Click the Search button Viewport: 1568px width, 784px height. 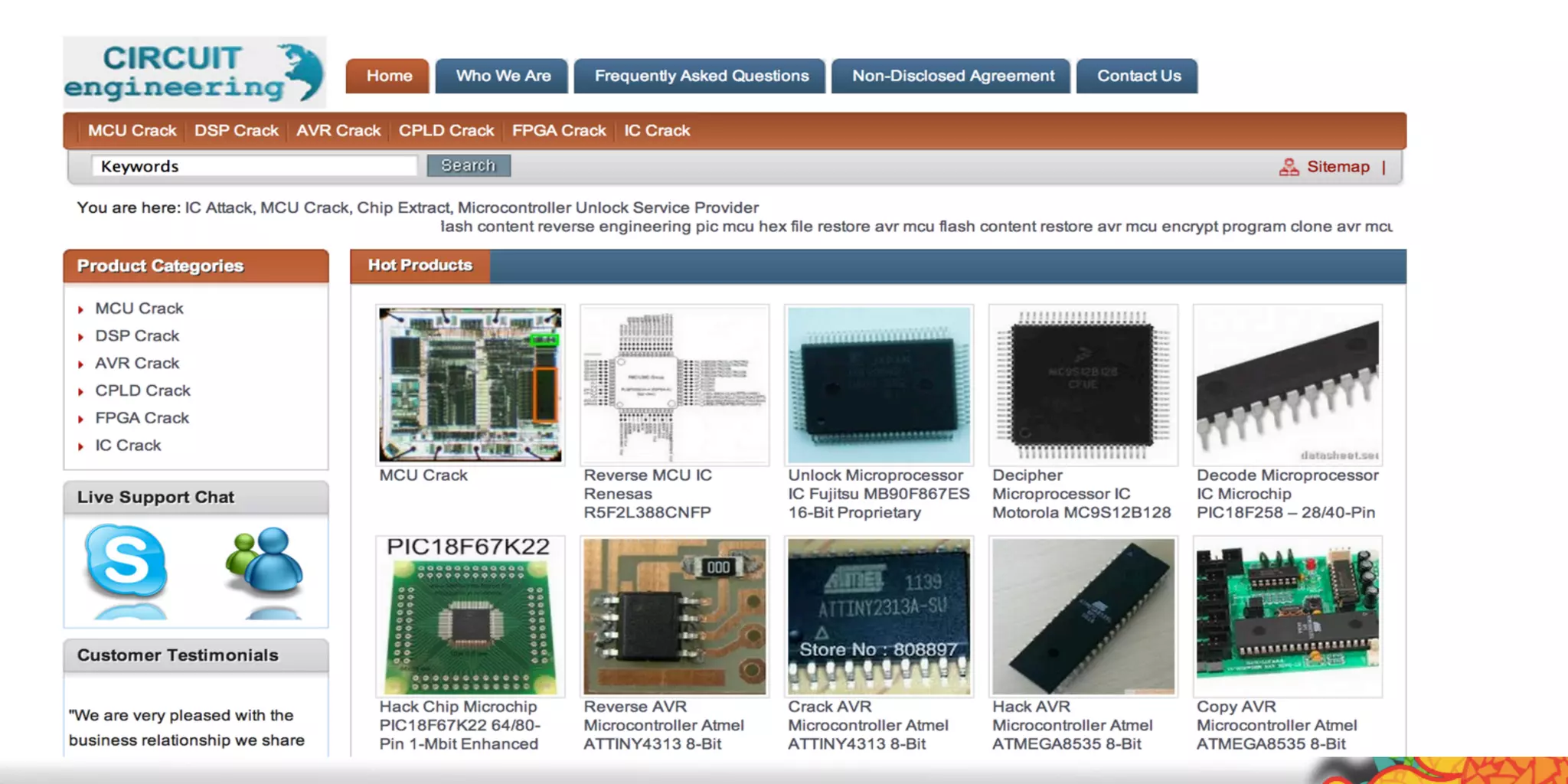[x=469, y=165]
